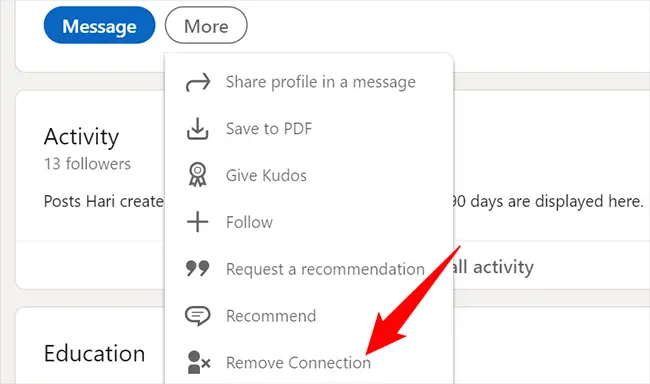Open the all activity link
Image resolution: width=650 pixels, height=384 pixels.
pos(493,267)
